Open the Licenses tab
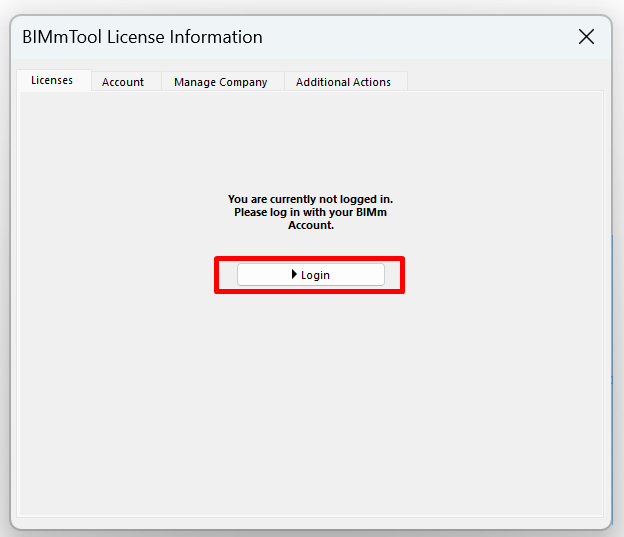Image resolution: width=624 pixels, height=537 pixels. pyautogui.click(x=54, y=80)
